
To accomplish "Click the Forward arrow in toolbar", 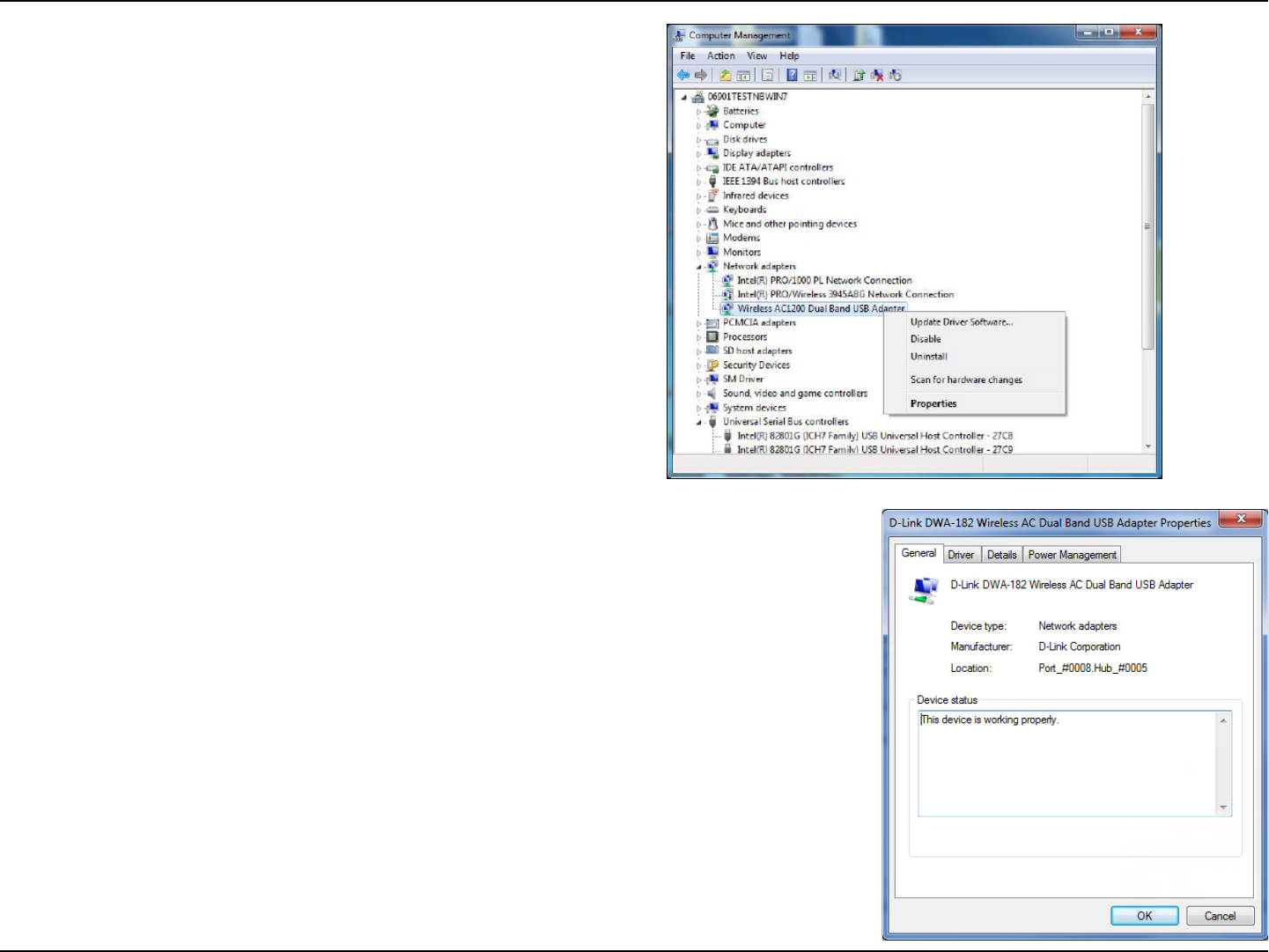I will click(x=701, y=76).
